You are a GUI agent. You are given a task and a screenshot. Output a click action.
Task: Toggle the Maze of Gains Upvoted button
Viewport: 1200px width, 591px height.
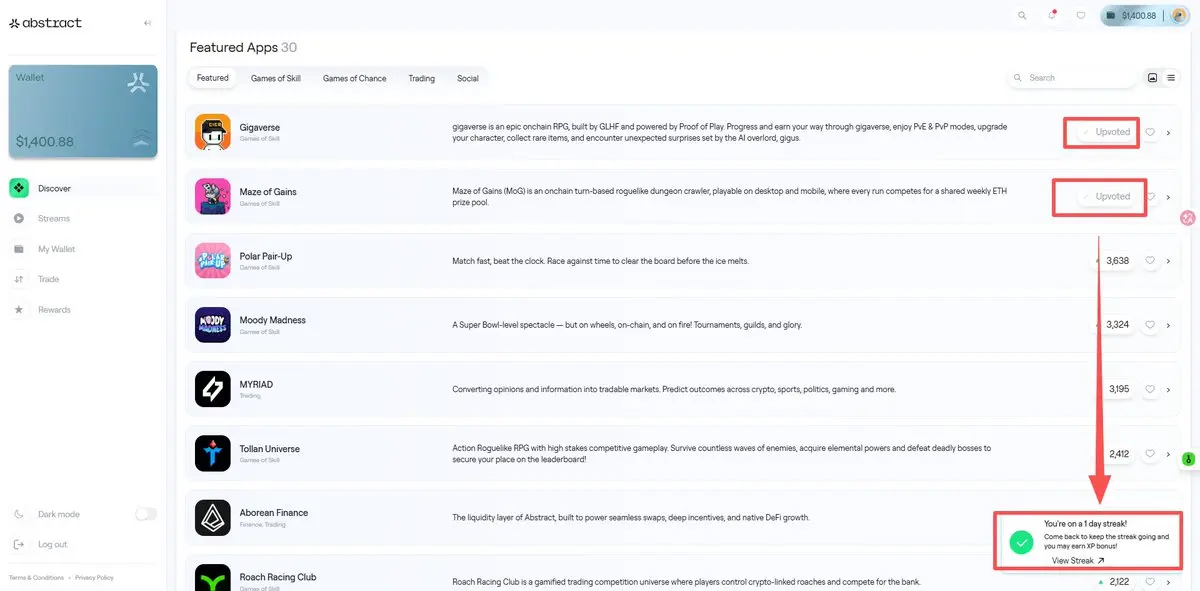1106,196
